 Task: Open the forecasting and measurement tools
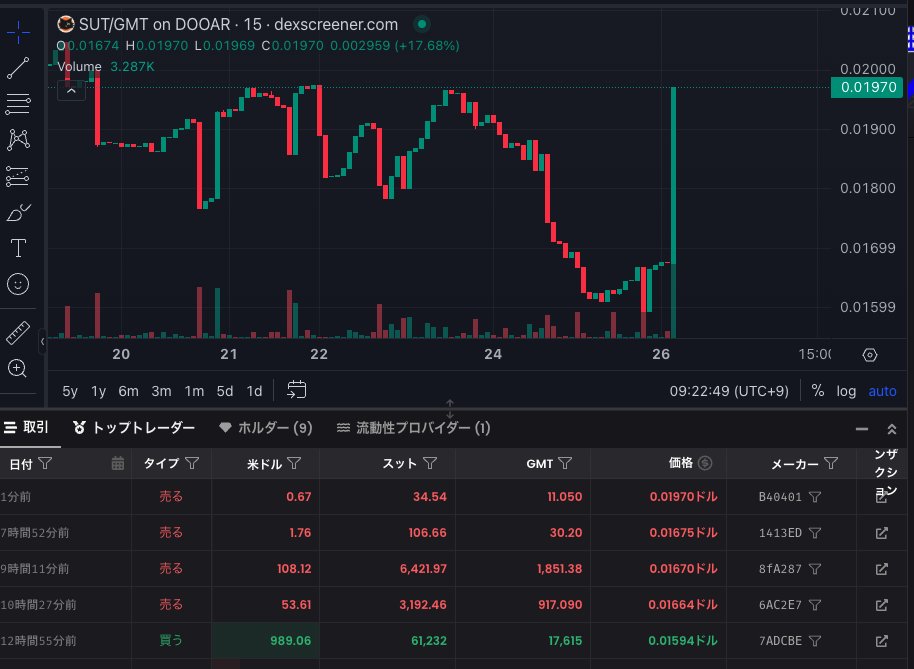coord(18,176)
